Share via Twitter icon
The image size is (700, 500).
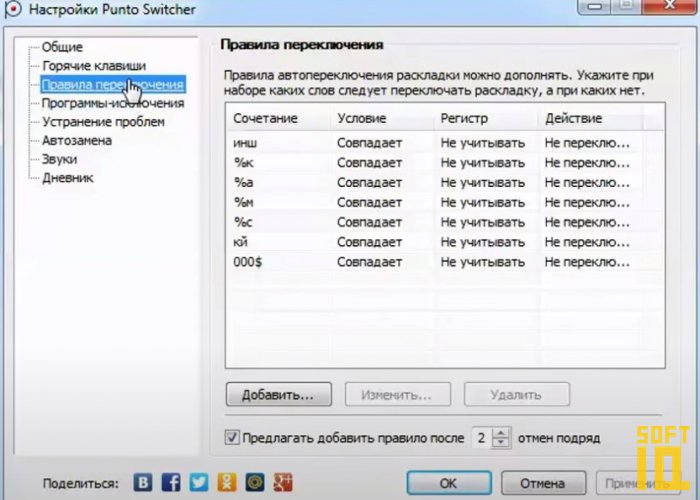(199, 483)
